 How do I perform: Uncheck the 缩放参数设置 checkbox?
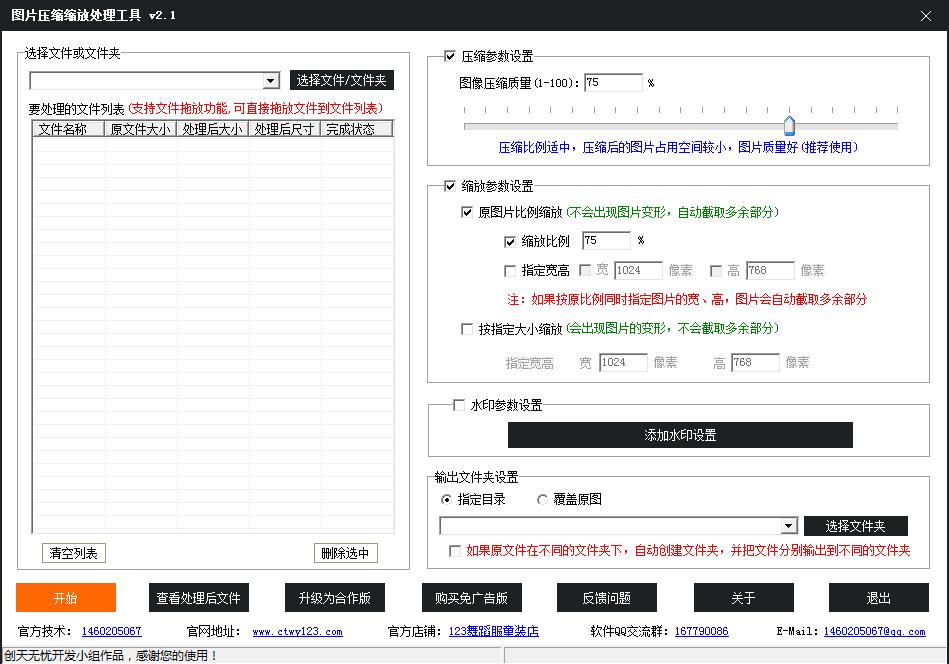coord(449,186)
